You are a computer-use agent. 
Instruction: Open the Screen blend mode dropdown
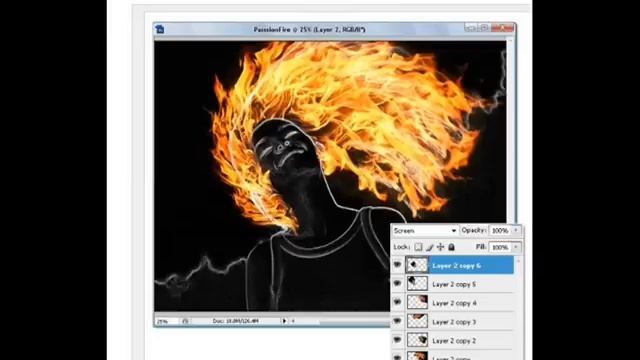click(x=424, y=231)
